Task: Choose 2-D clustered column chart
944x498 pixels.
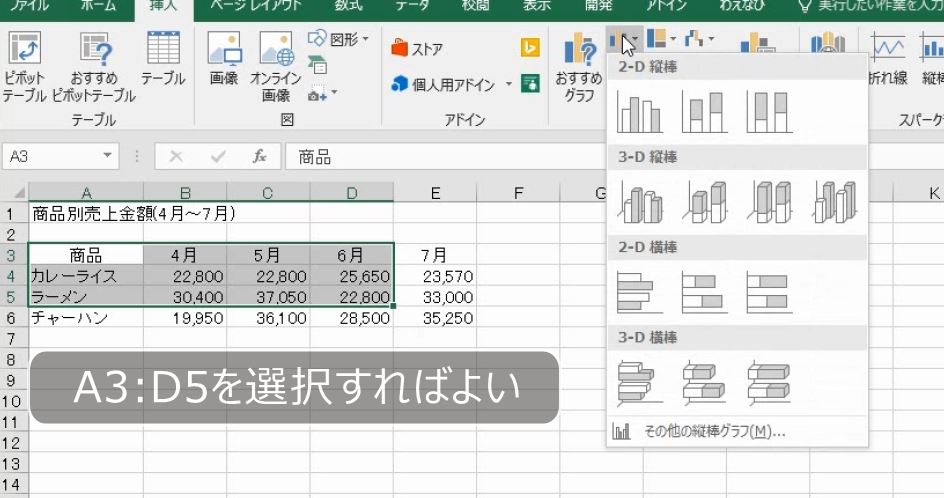Action: click(639, 112)
